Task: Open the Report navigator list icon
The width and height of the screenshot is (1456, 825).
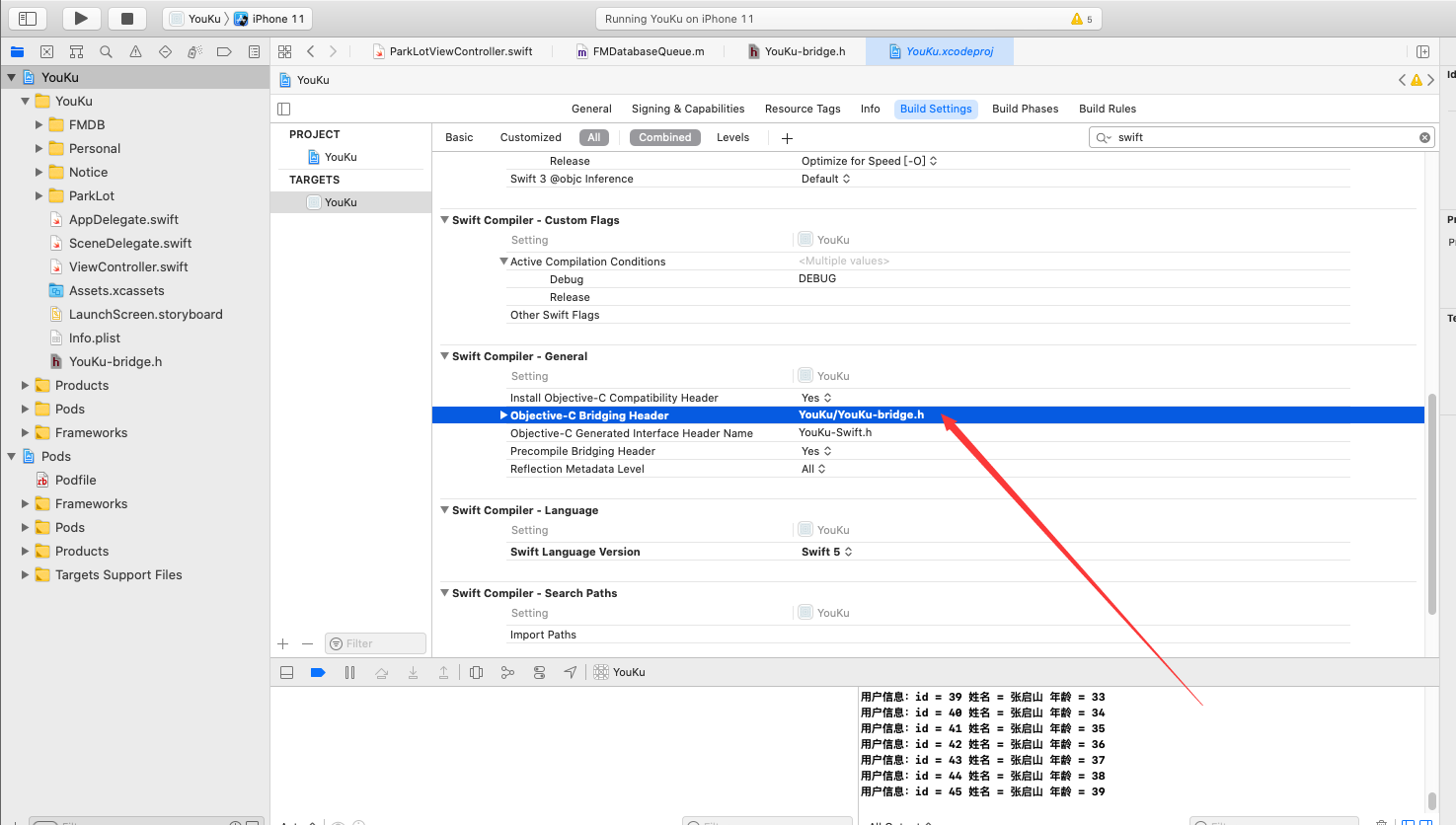Action: point(254,51)
